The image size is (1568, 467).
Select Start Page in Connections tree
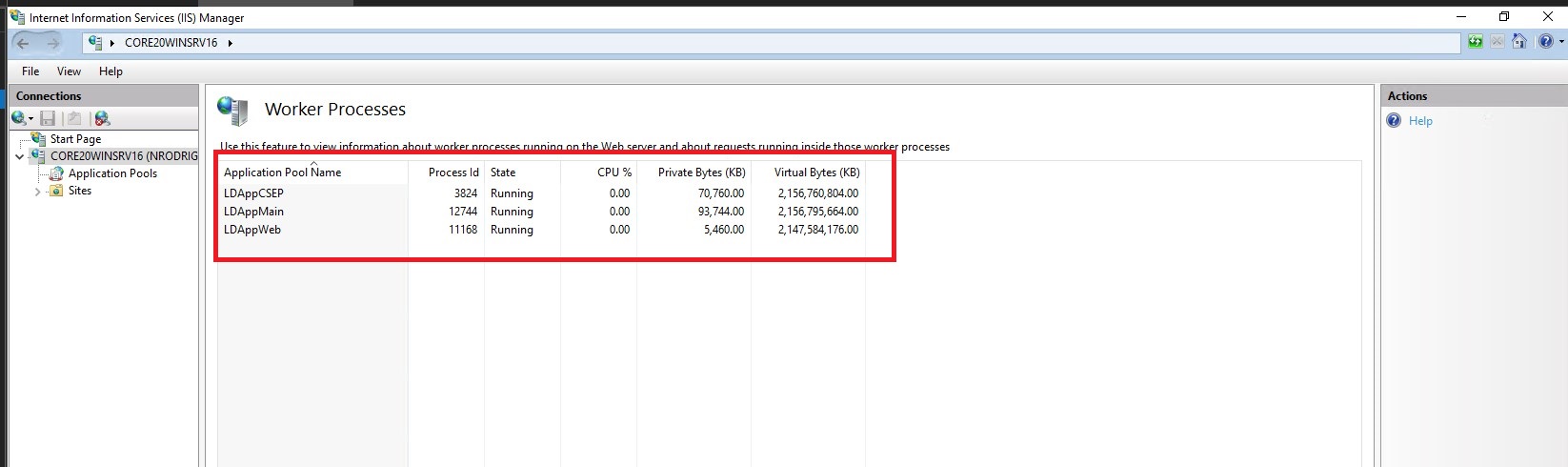pos(75,139)
